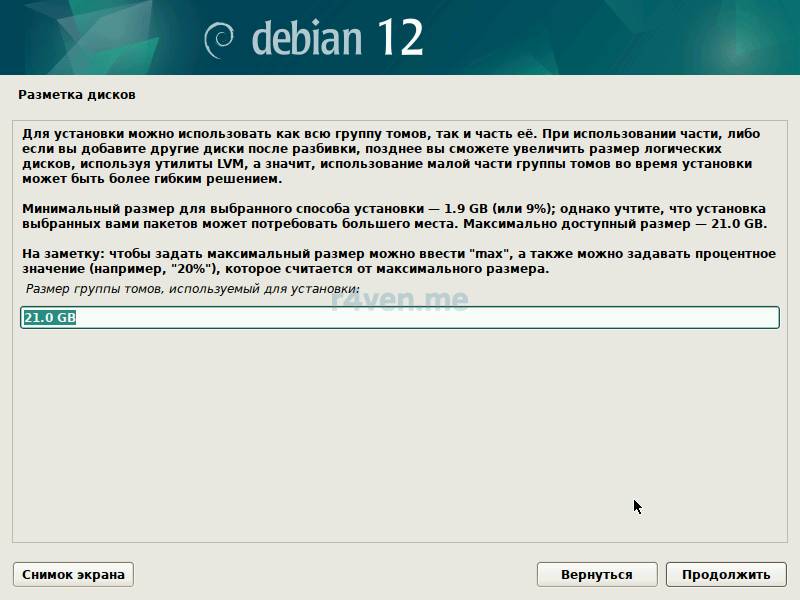Click the empty panel area below the input
The width and height of the screenshot is (800, 600).
(x=400, y=430)
